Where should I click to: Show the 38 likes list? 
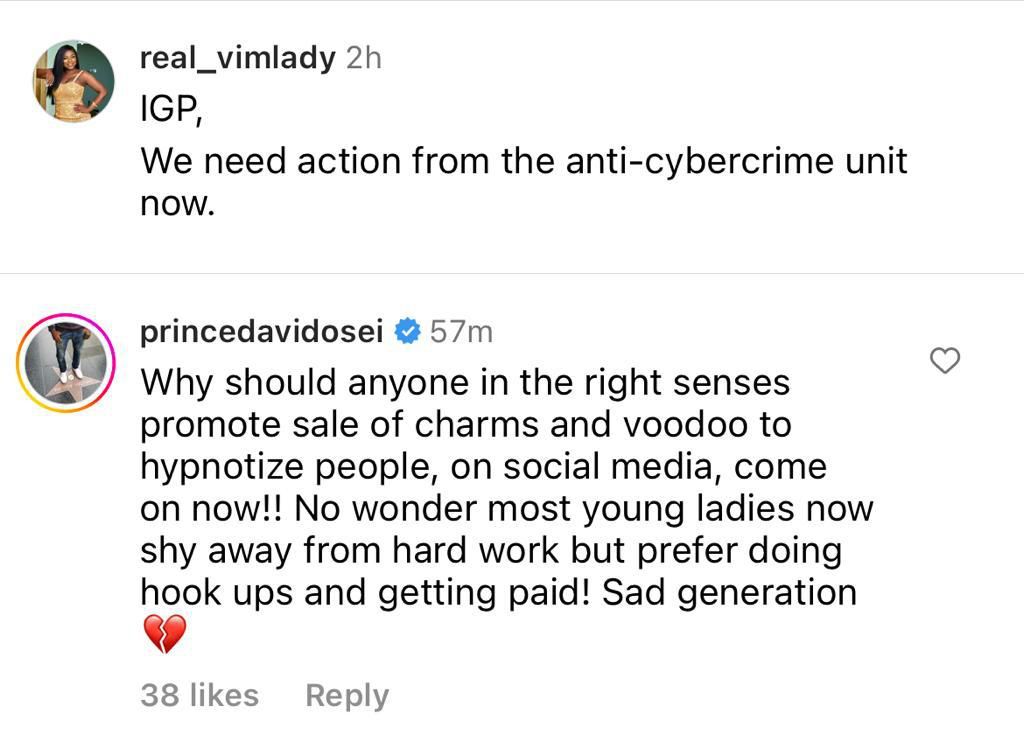point(199,695)
